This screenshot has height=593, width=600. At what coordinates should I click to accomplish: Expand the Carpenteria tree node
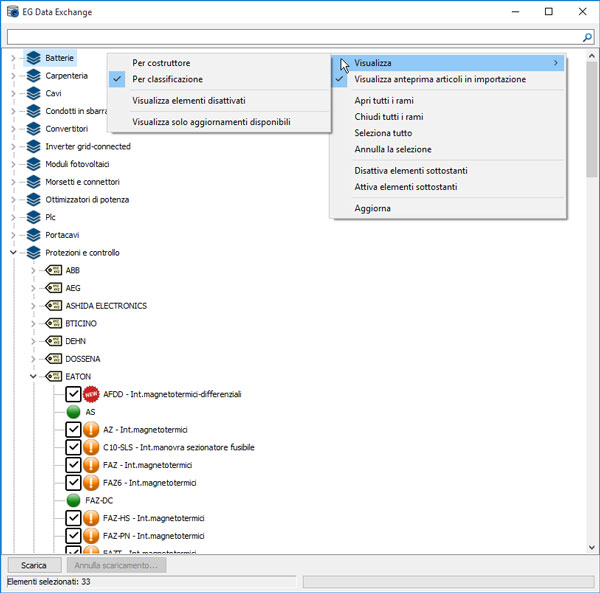[13, 76]
